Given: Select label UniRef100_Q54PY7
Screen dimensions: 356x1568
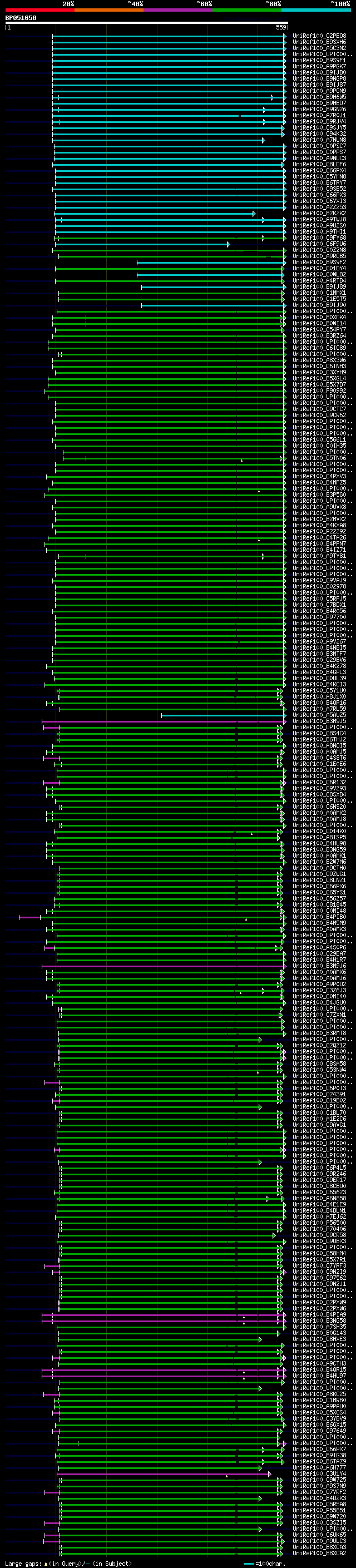Looking at the screenshot, I should coord(319,329).
